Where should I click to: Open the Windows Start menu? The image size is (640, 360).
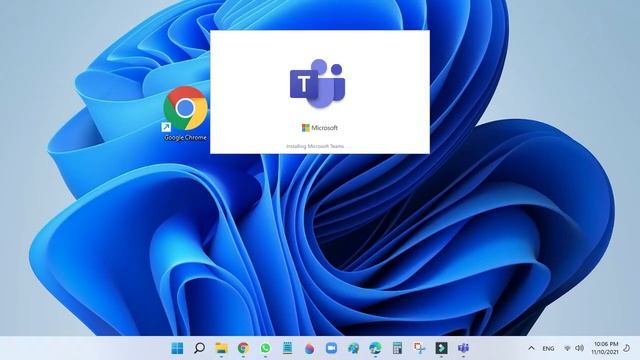click(x=177, y=348)
